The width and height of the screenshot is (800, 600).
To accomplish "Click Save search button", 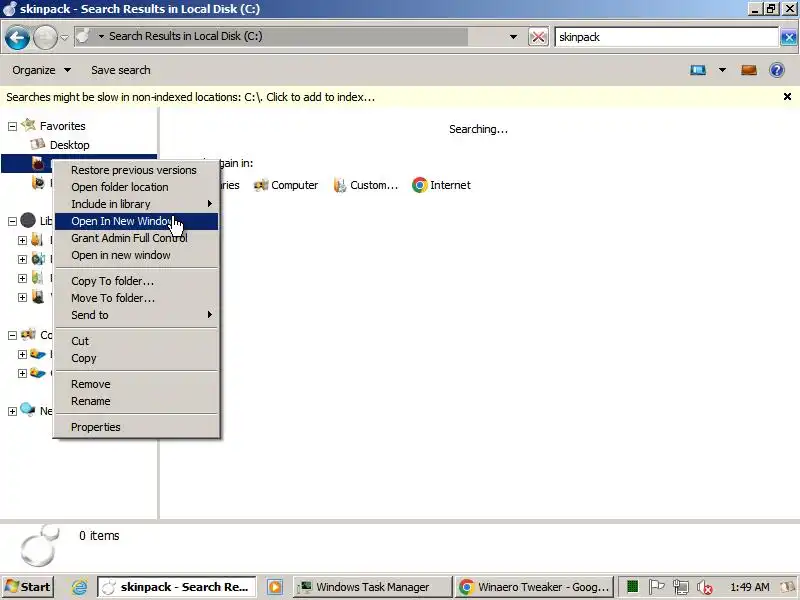I will [x=121, y=70].
